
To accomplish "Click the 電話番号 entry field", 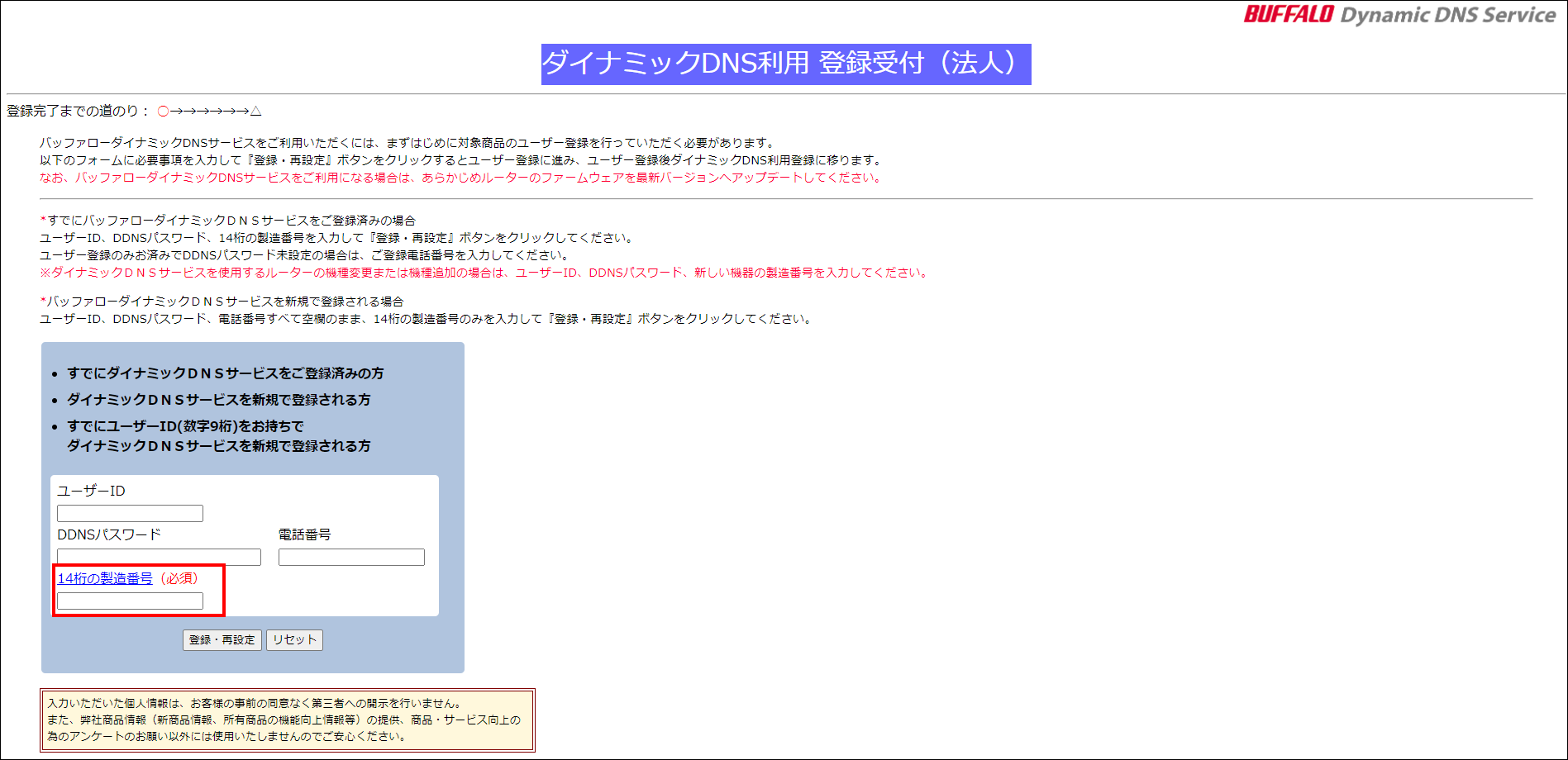I will coord(351,557).
